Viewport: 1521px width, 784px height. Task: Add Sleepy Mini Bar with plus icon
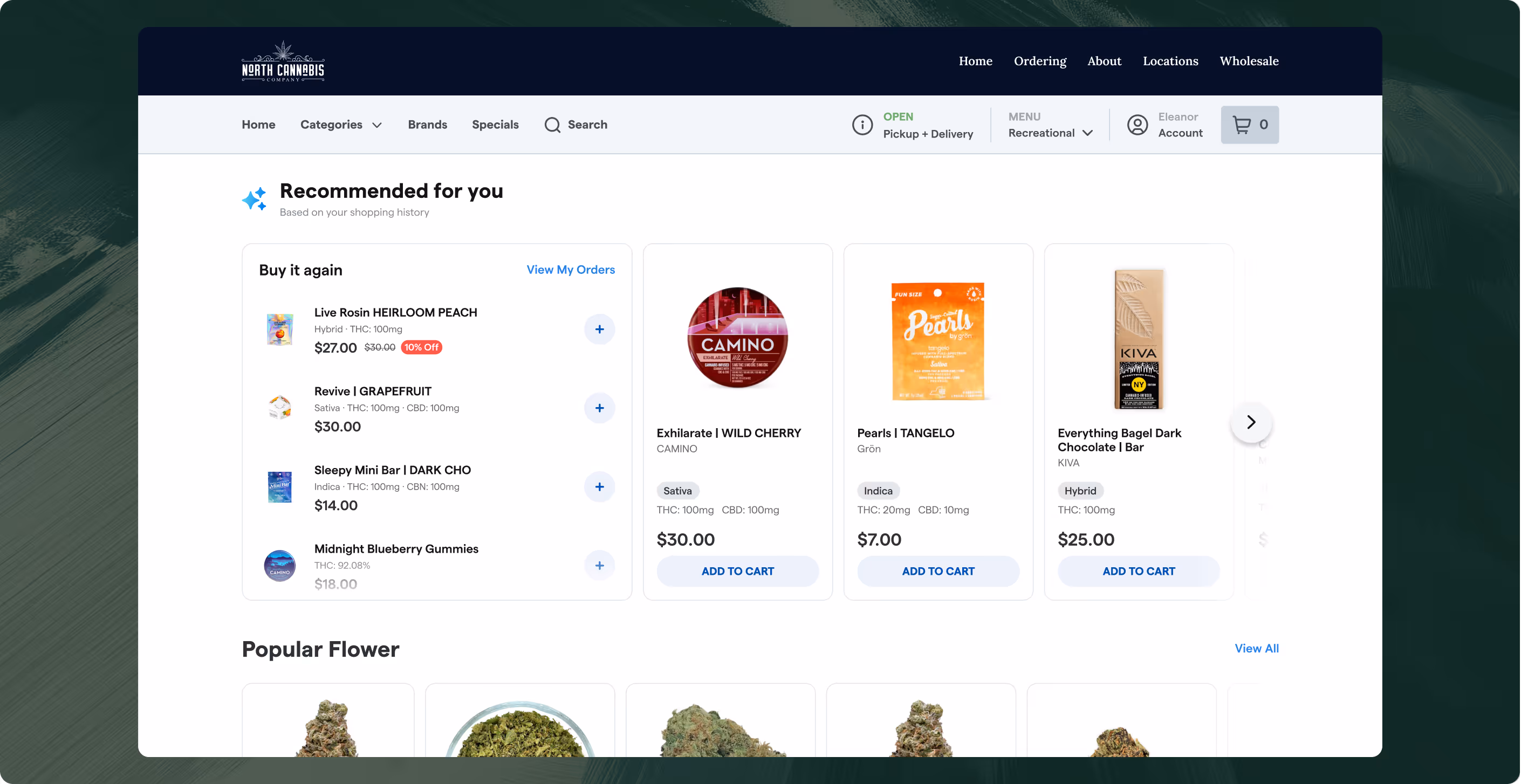pos(599,487)
